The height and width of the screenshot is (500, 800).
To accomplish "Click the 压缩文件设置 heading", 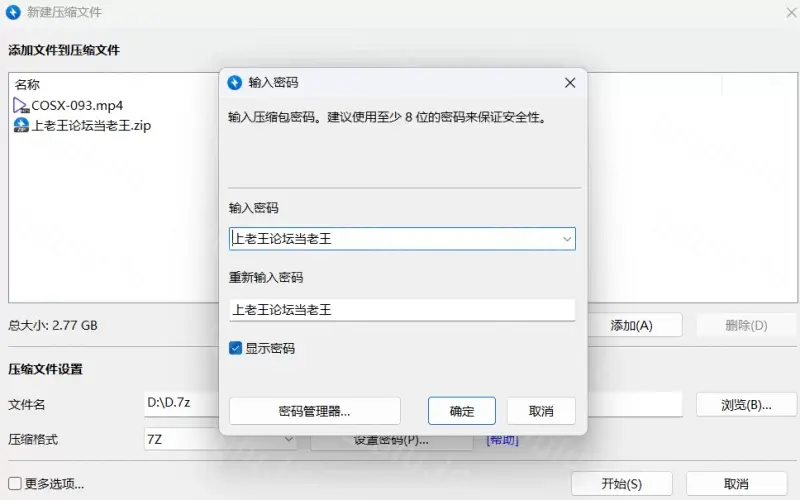I will coord(45,369).
